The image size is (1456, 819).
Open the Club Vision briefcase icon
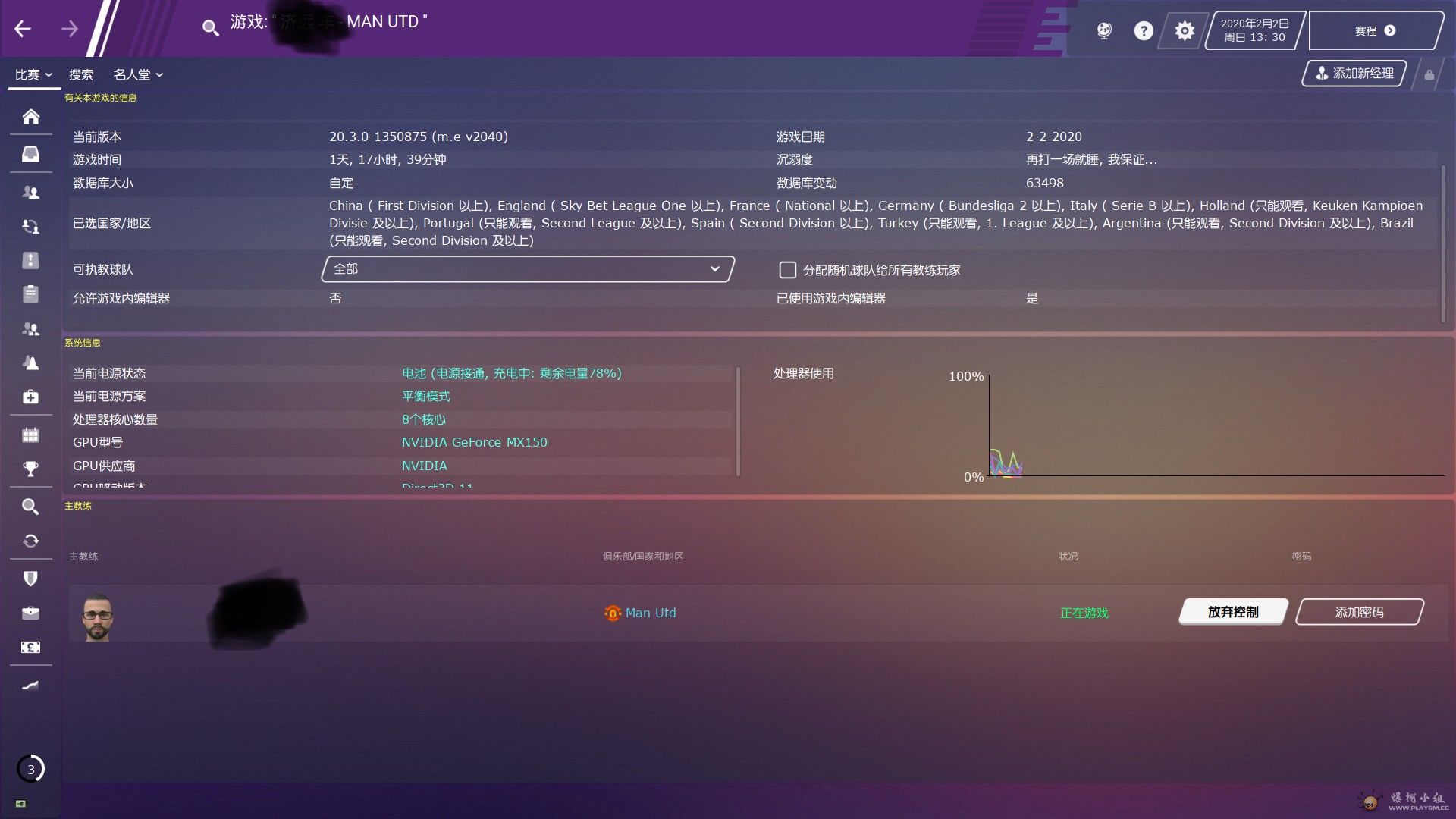coord(30,613)
